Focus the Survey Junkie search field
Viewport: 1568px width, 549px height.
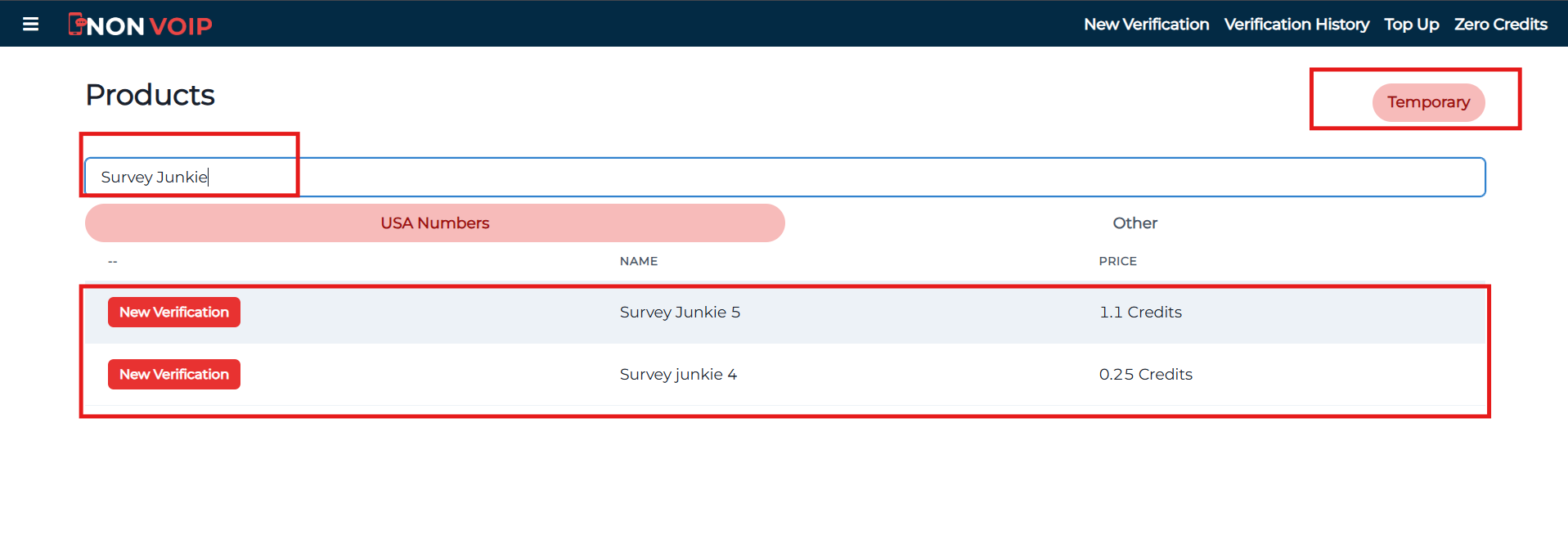[785, 177]
